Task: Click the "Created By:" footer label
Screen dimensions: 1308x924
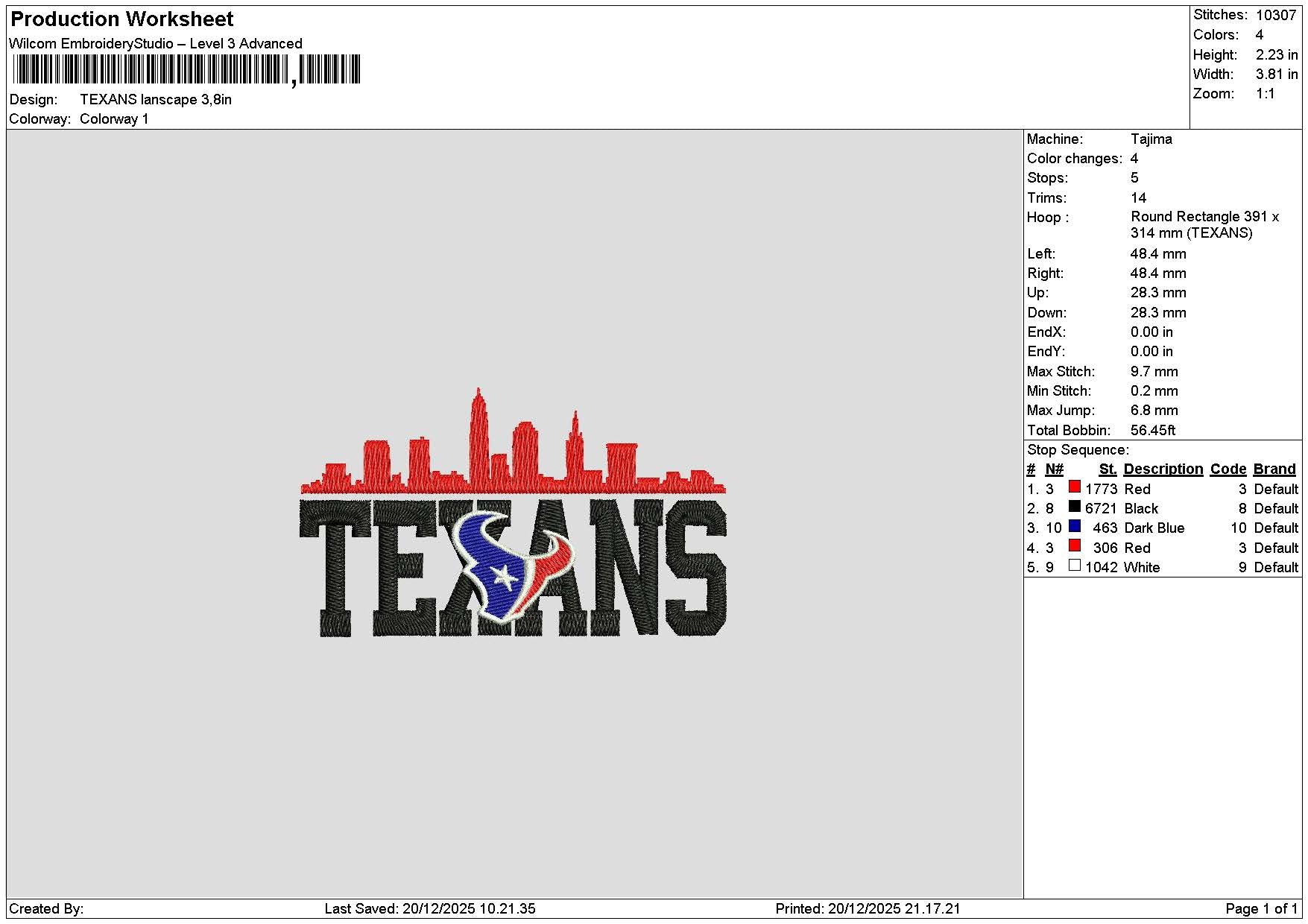Action: pos(46,908)
